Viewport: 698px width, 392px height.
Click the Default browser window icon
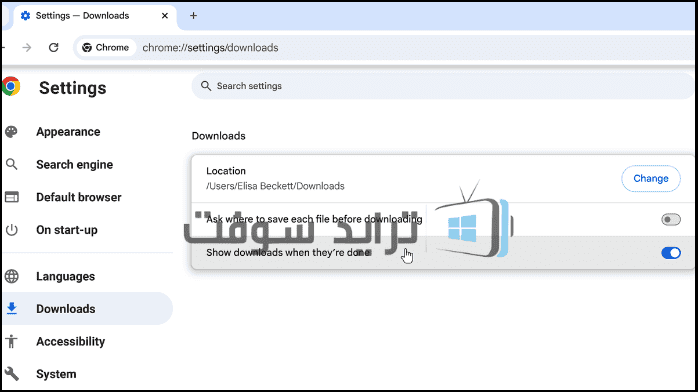(x=12, y=197)
